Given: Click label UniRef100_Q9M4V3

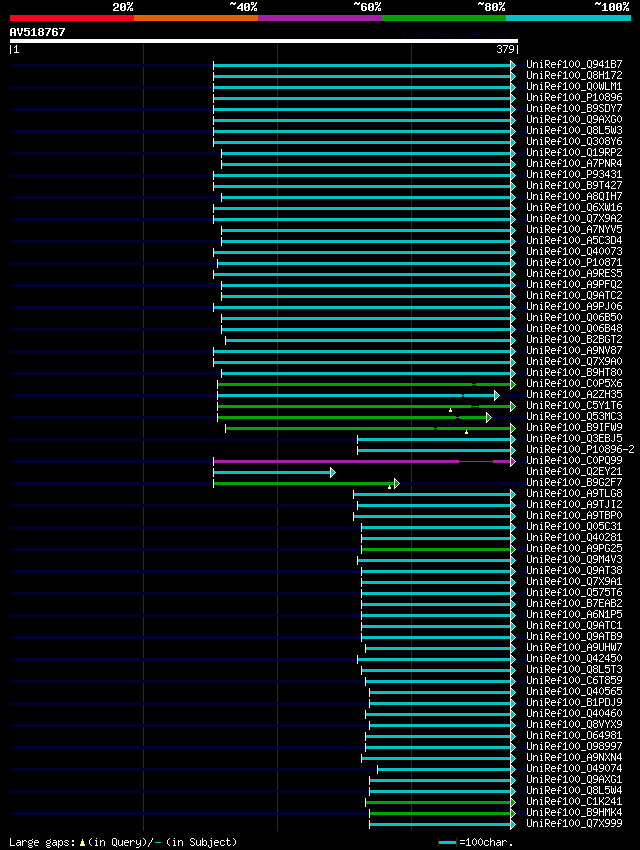Looking at the screenshot, I should point(574,559).
